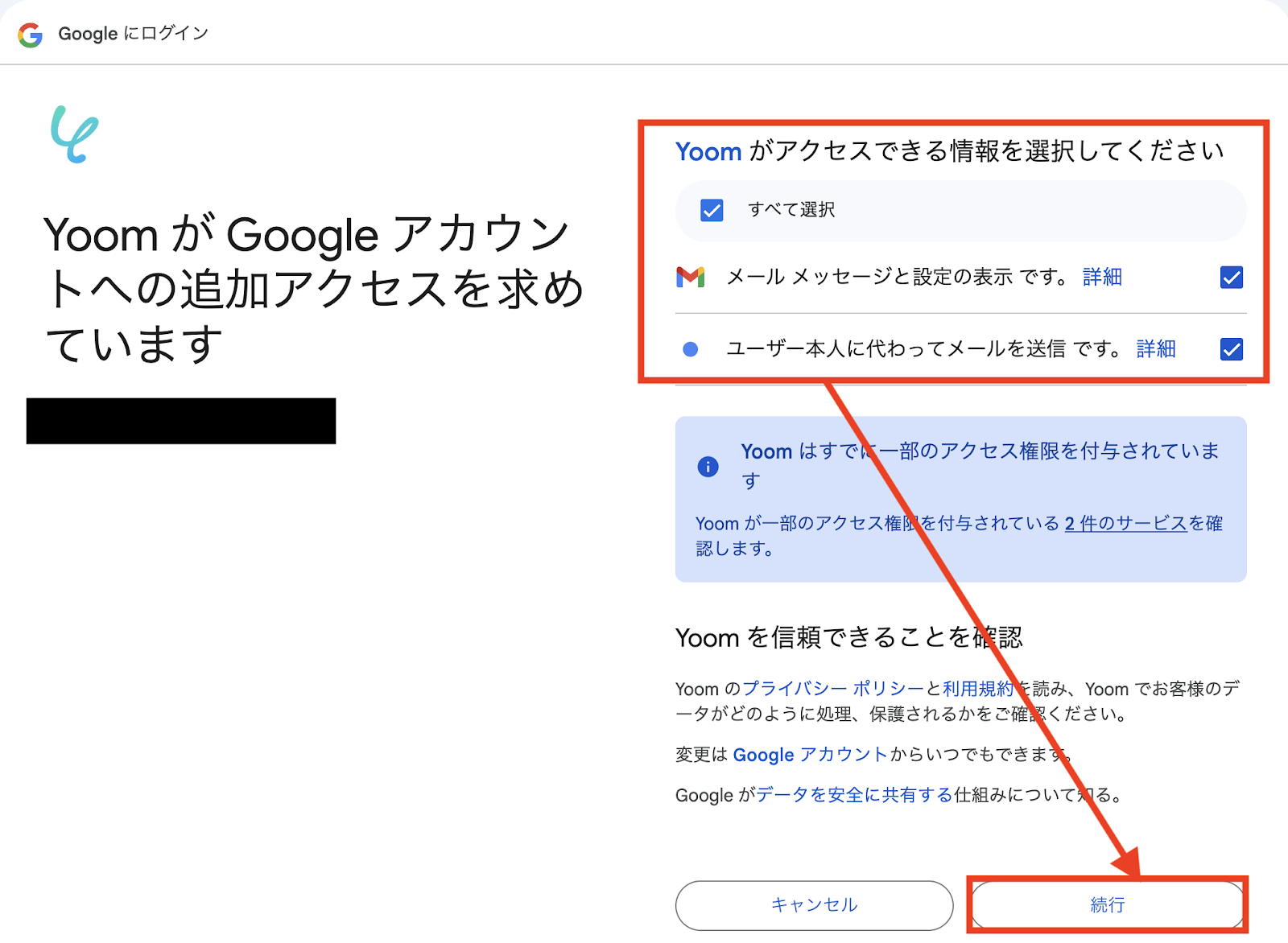
Task: Open the Google アカウント link
Action: click(810, 755)
